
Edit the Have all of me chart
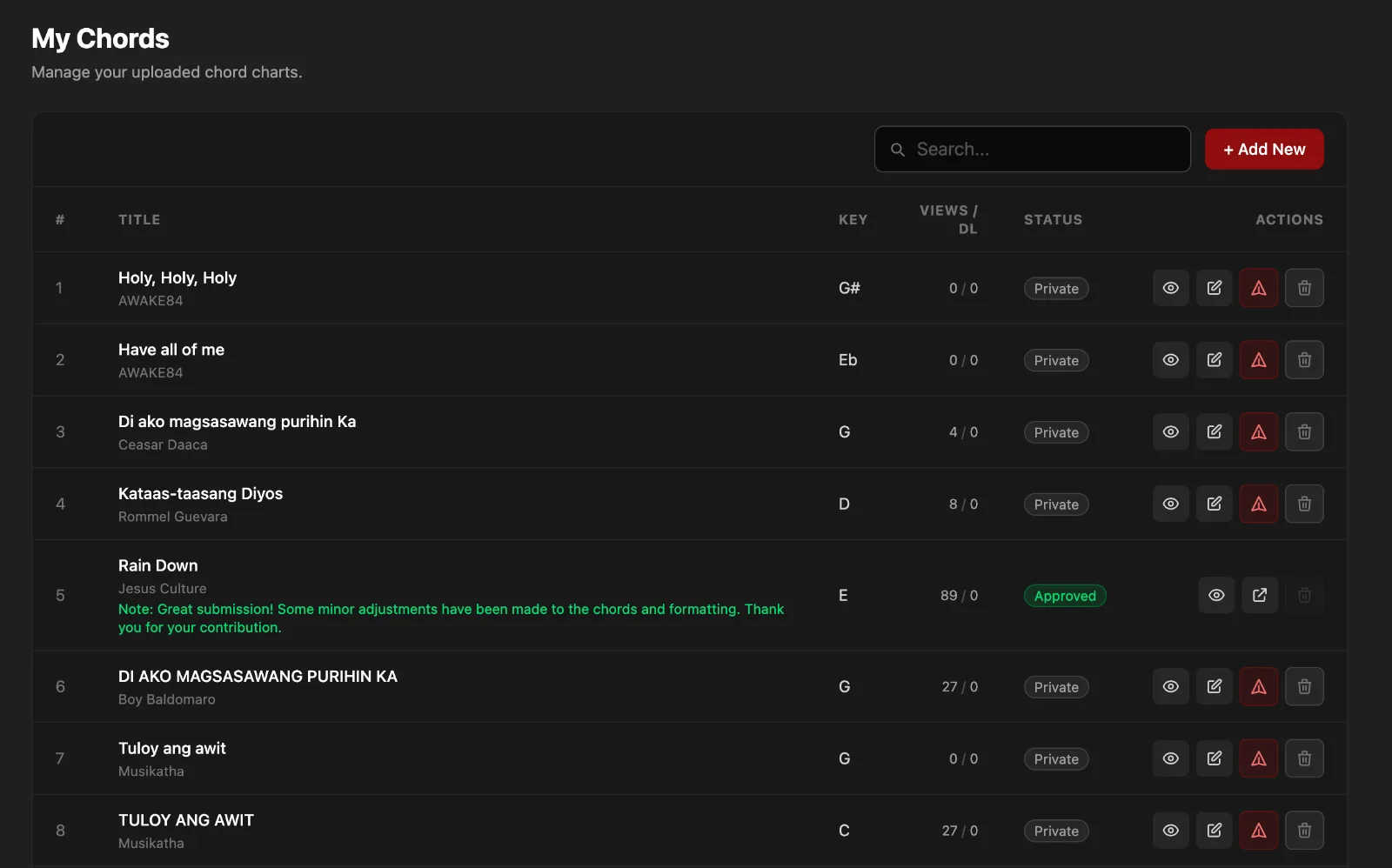coord(1215,360)
